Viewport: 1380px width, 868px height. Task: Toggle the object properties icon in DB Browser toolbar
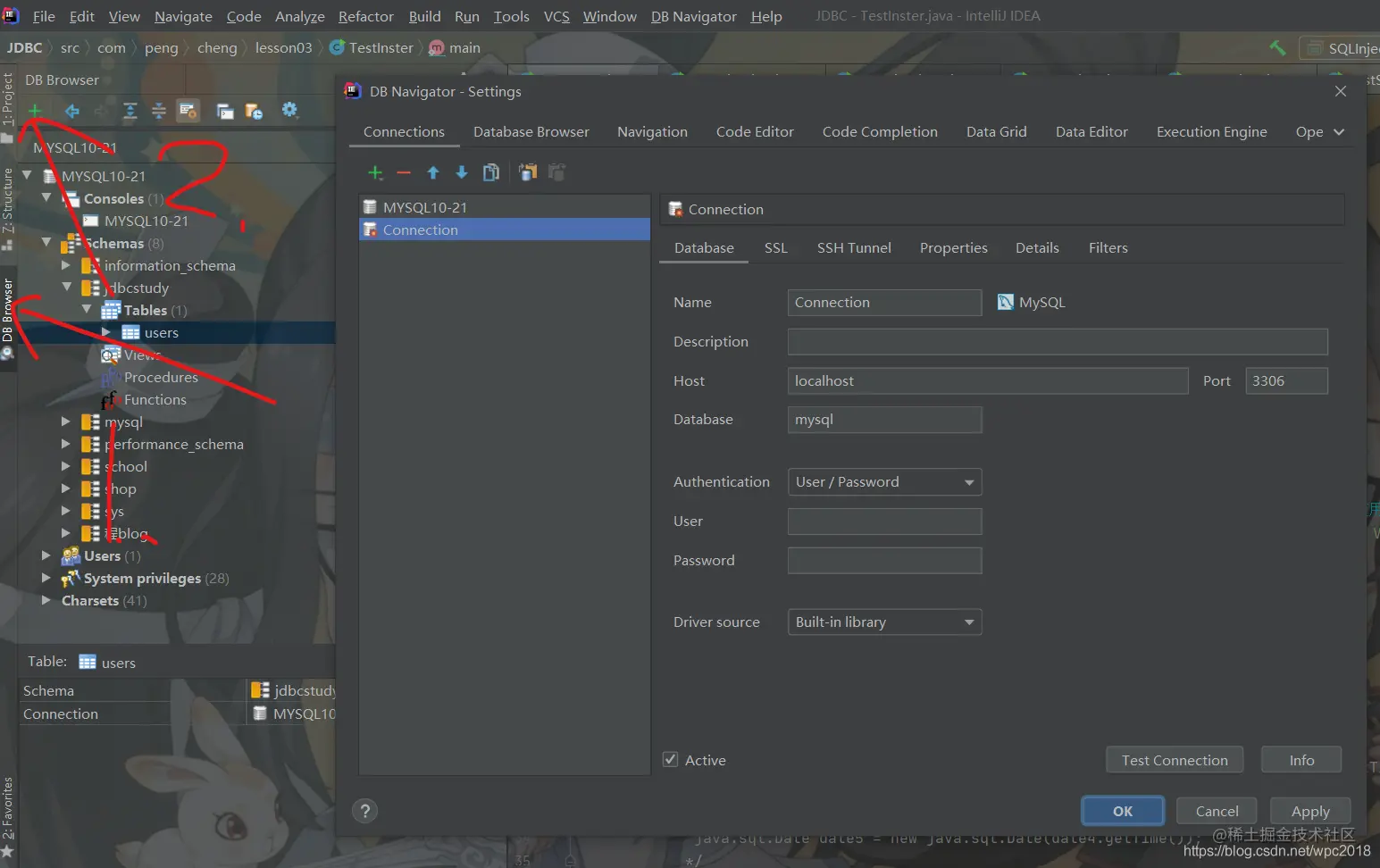pyautogui.click(x=188, y=111)
